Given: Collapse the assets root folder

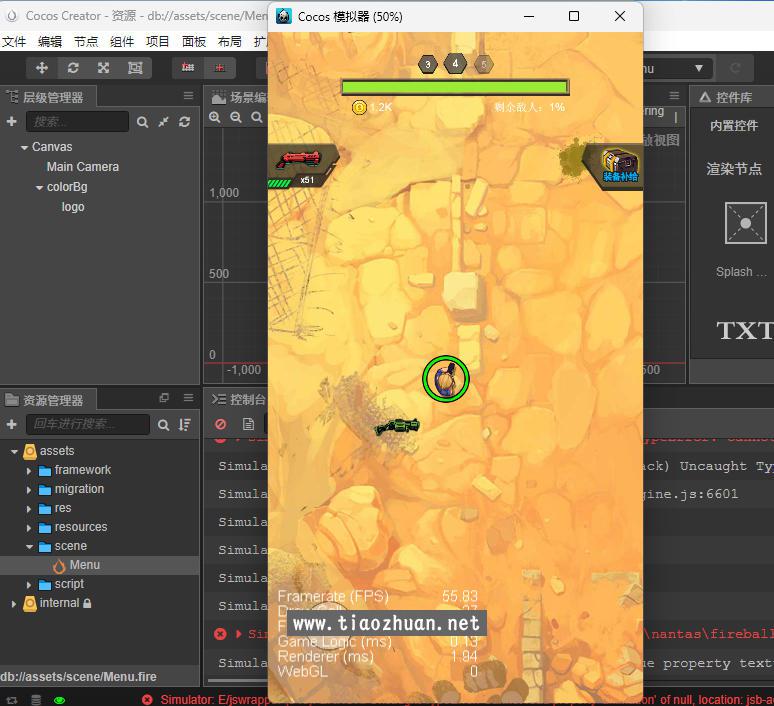Looking at the screenshot, I should point(14,451).
